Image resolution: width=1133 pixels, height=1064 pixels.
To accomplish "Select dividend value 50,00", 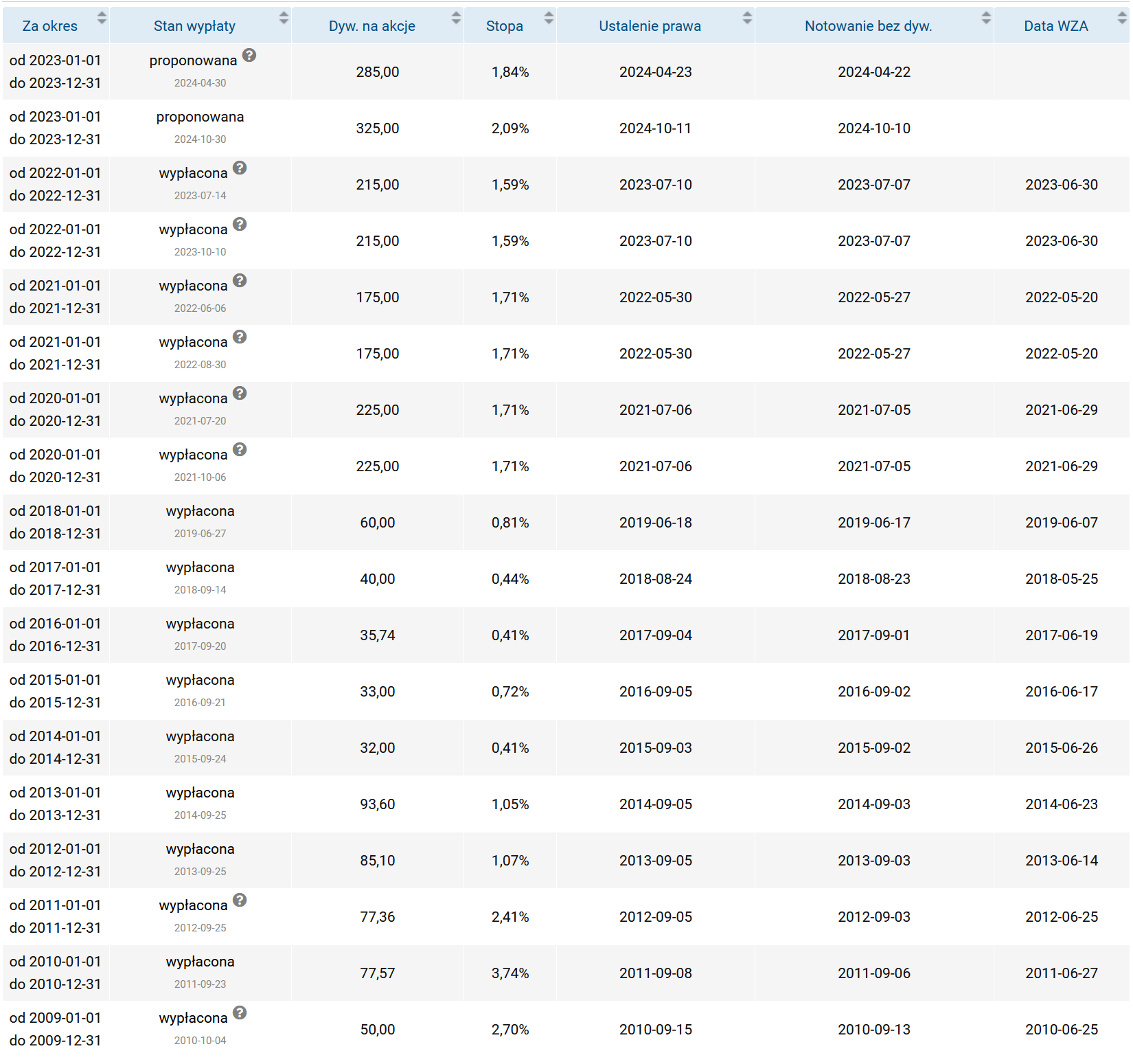I will pos(378,1030).
